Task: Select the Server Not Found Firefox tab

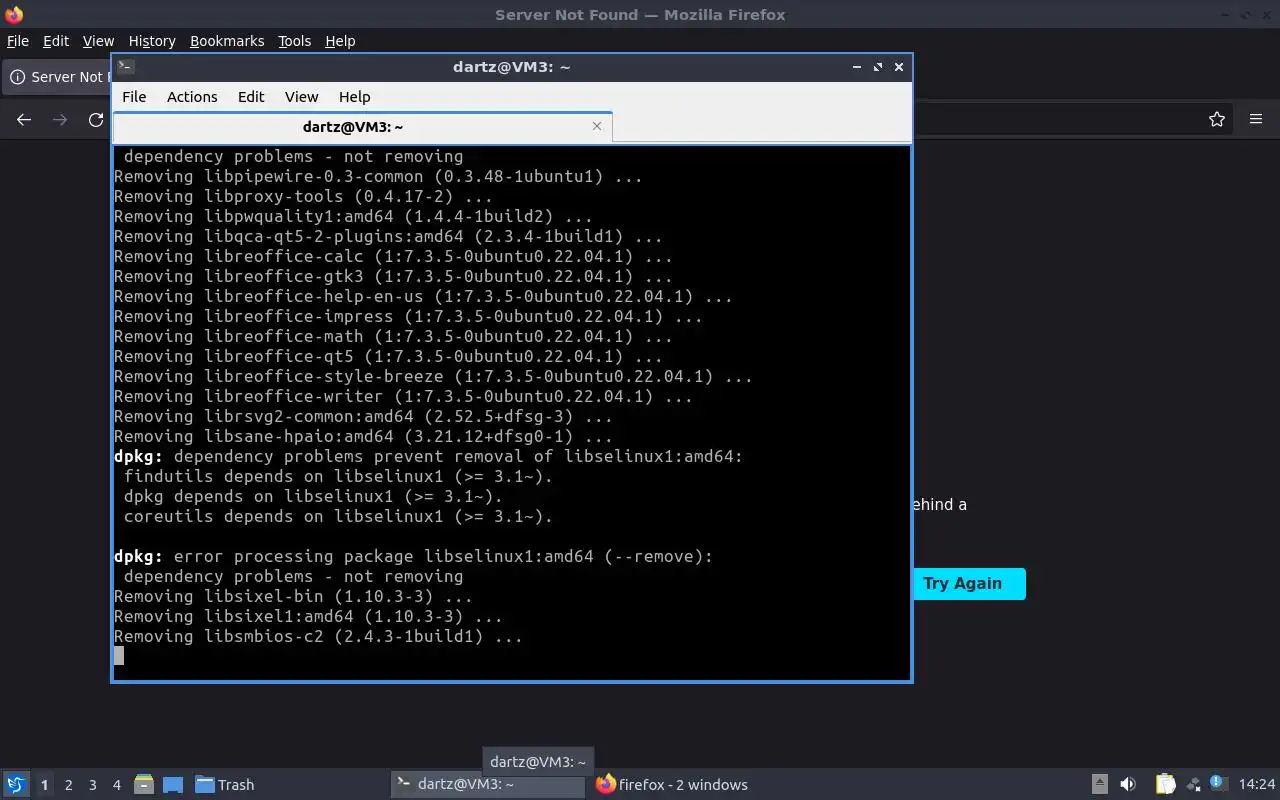Action: click(57, 77)
